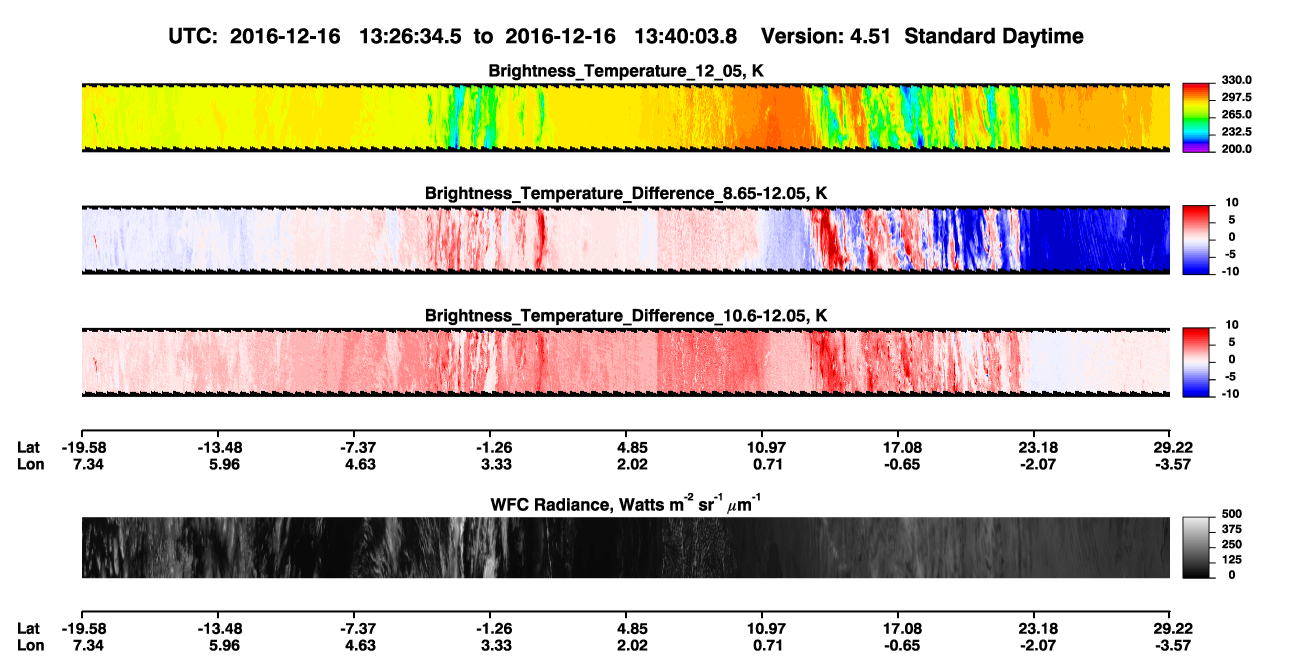The width and height of the screenshot is (1300, 667).
Task: Click latitude "23.18" on the upper axis
Action: click(1034, 448)
